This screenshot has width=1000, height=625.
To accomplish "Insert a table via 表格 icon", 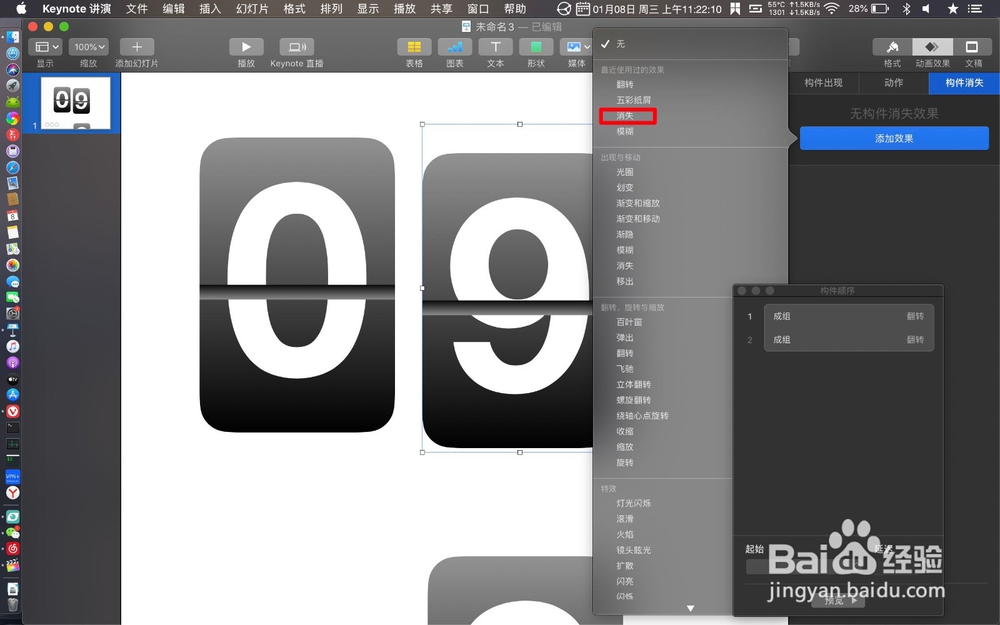I will (x=414, y=47).
